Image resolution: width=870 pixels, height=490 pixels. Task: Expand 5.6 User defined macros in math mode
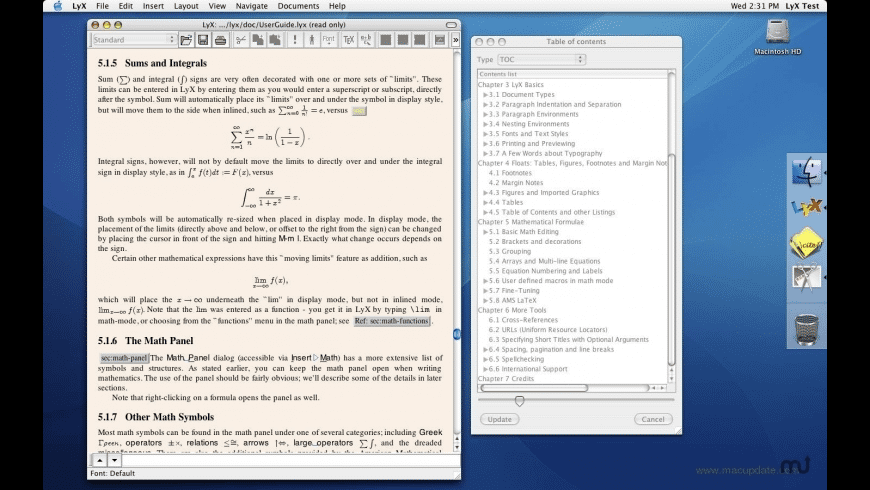coord(485,281)
